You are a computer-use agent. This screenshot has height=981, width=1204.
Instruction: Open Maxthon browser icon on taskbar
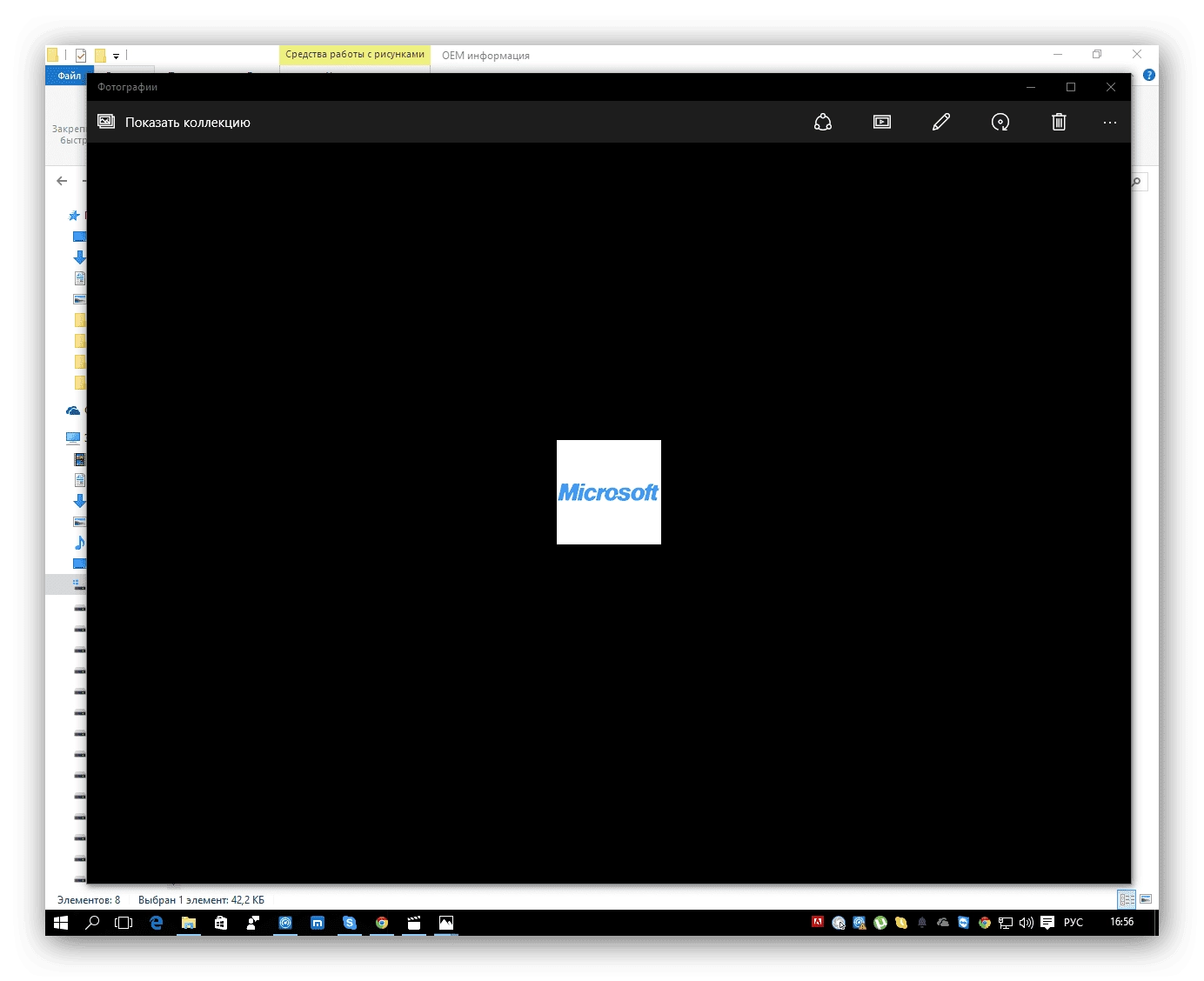[x=318, y=923]
